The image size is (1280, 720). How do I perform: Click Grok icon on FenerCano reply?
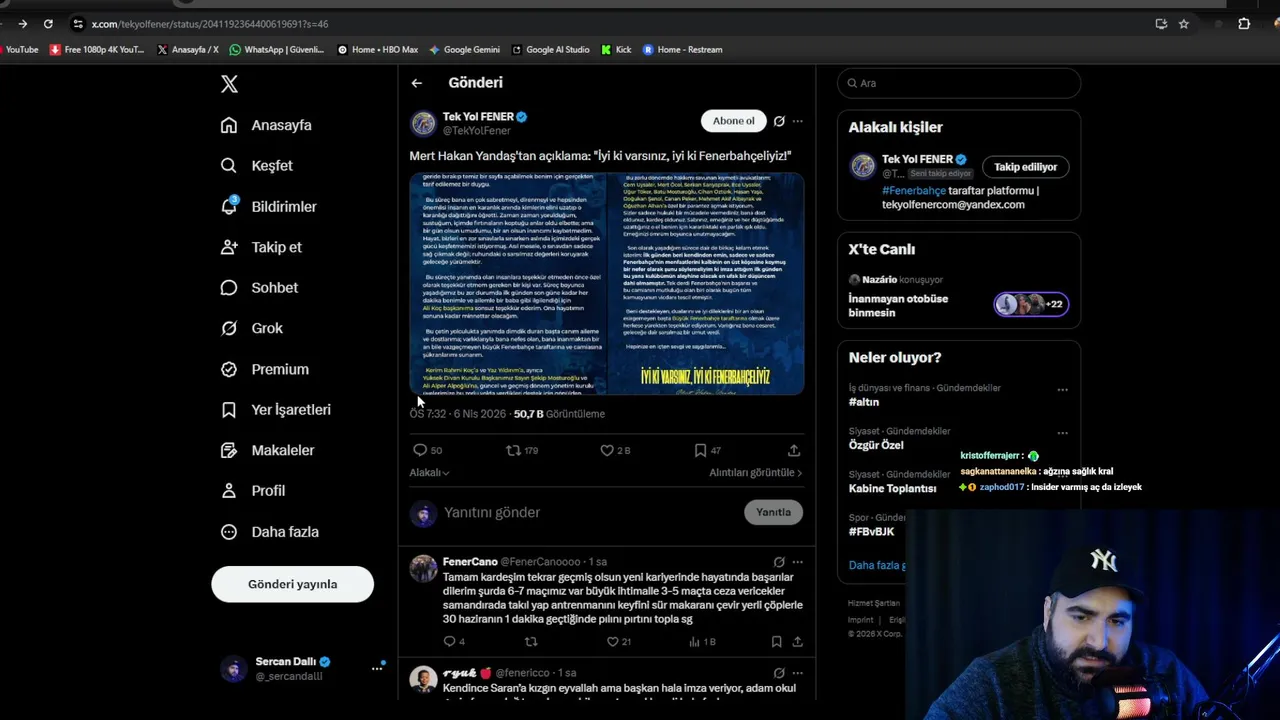779,562
